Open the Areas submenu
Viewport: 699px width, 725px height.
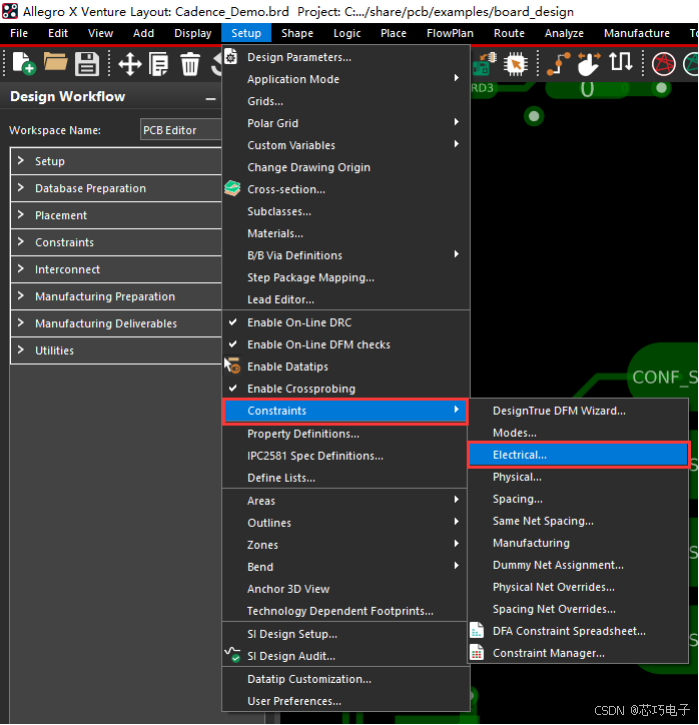(346, 500)
